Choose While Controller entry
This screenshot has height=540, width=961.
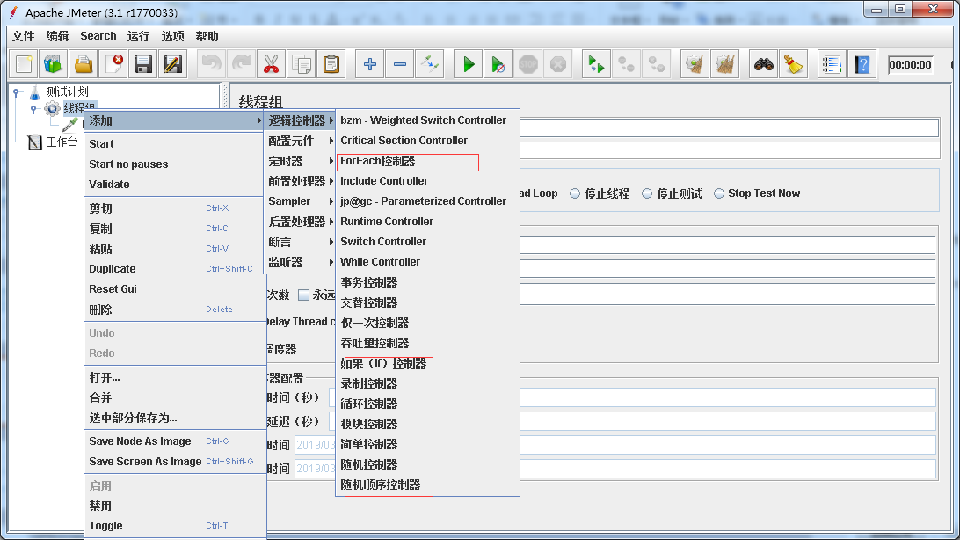coord(428,262)
